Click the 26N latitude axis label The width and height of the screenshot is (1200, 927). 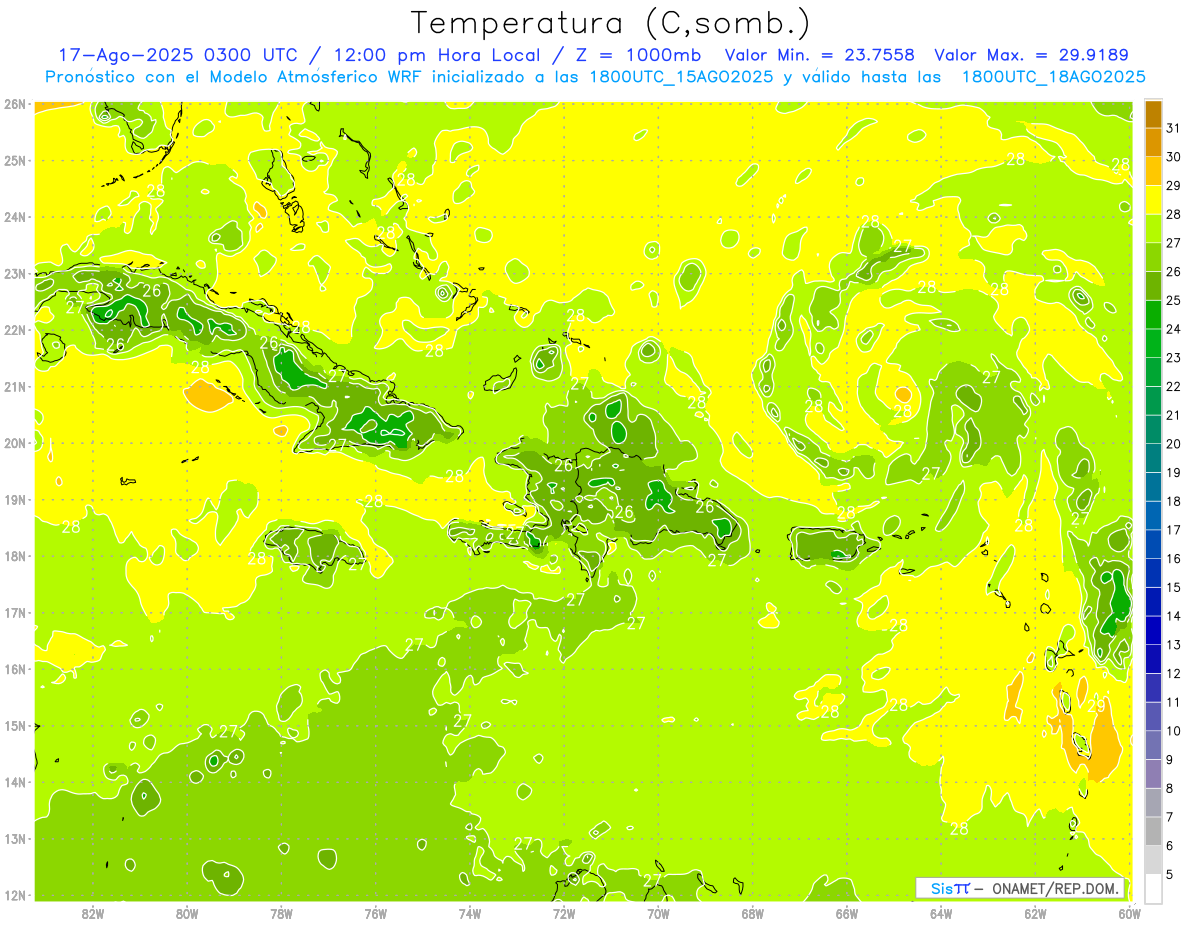pos(15,104)
